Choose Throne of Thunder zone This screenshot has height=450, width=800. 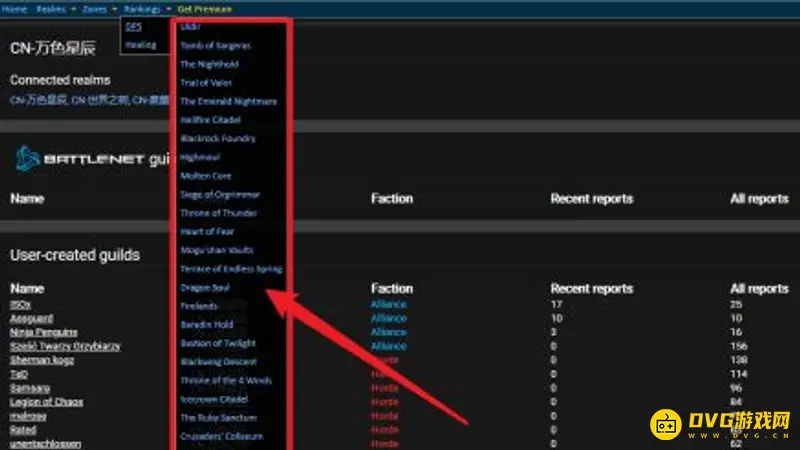click(x=218, y=213)
